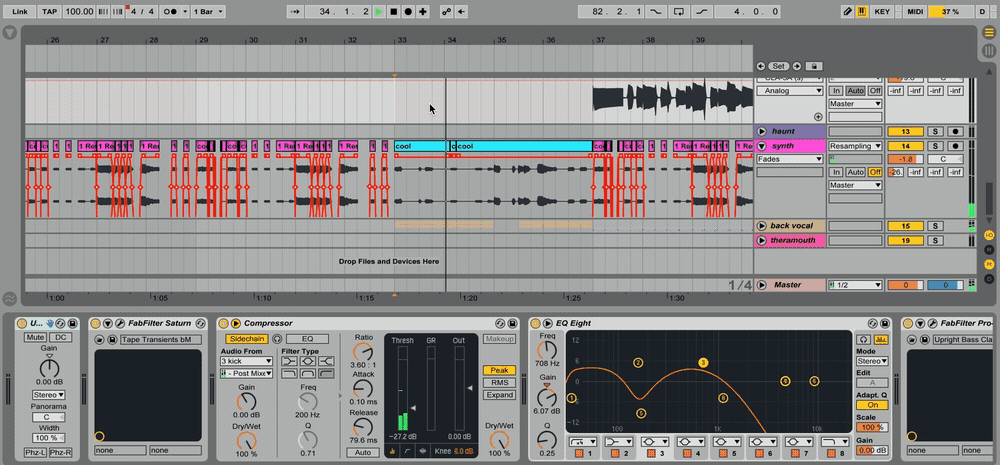Click the re-enable automation arrow icon
The width and height of the screenshot is (1000, 465).
coord(461,11)
